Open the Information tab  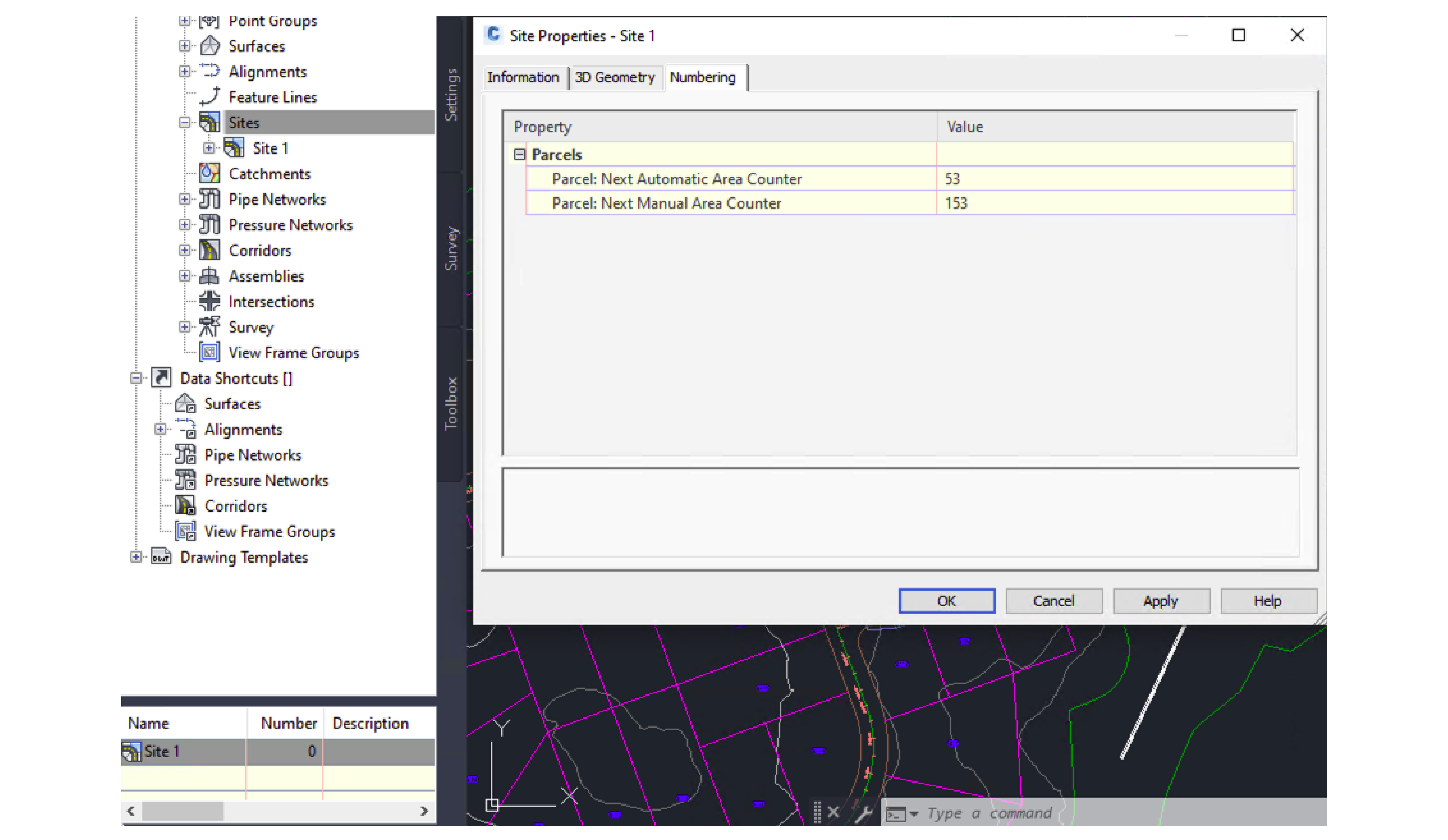(523, 78)
